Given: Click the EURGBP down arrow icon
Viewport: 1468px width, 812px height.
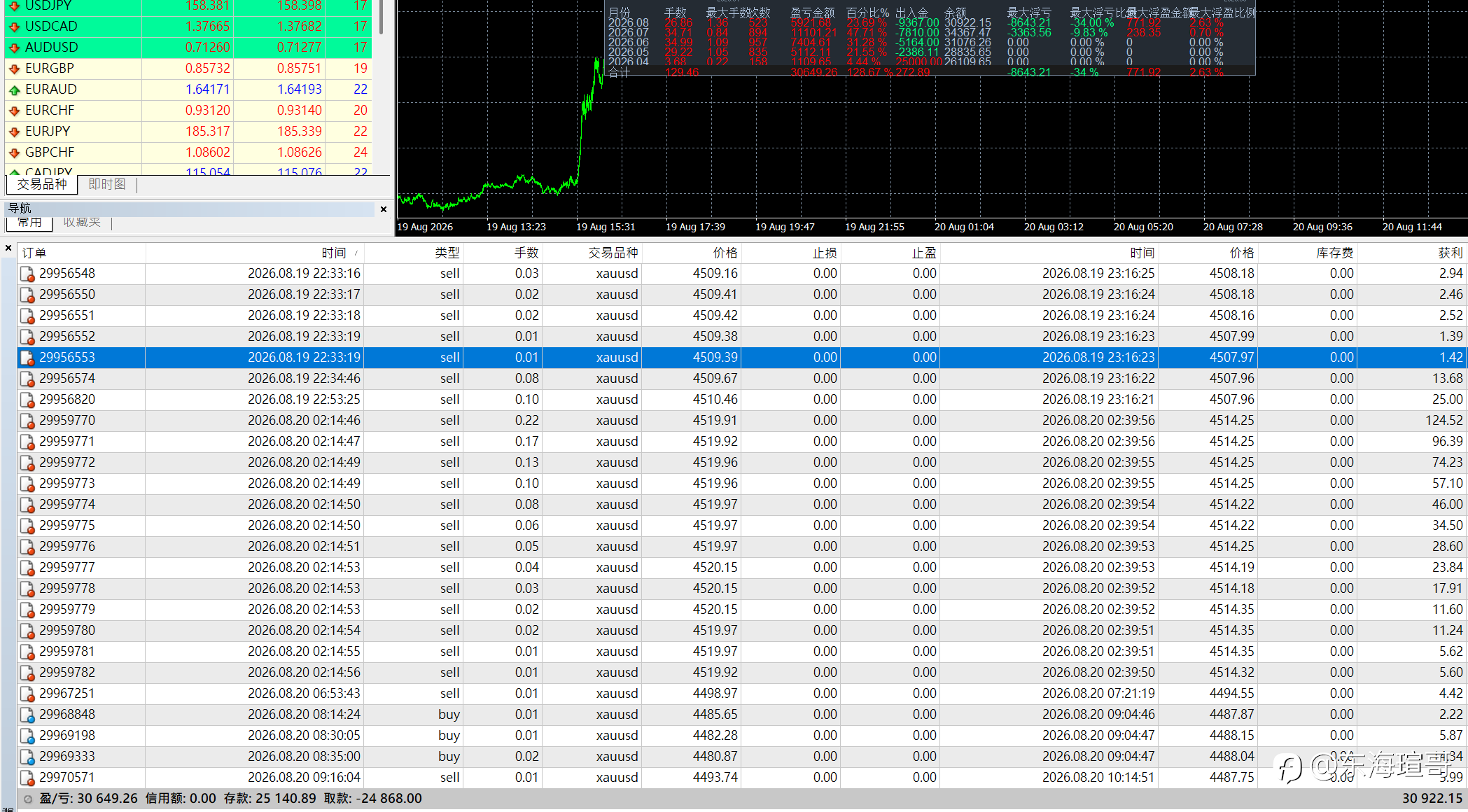Looking at the screenshot, I should (14, 69).
